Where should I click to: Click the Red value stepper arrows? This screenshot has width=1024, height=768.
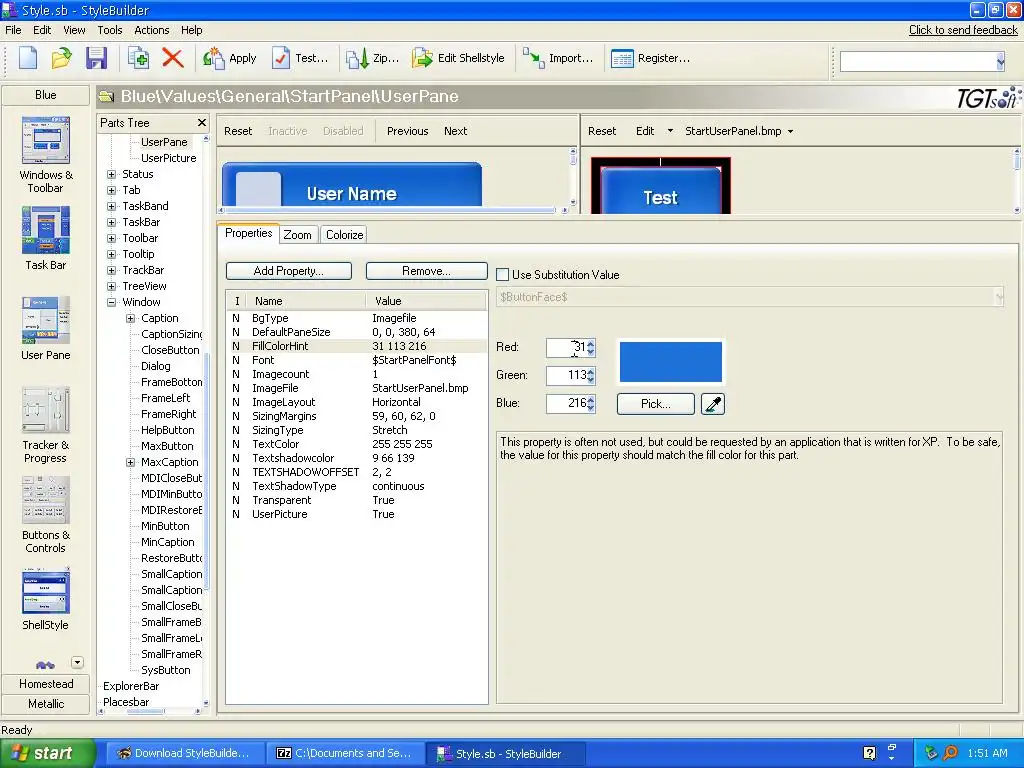pyautogui.click(x=590, y=347)
